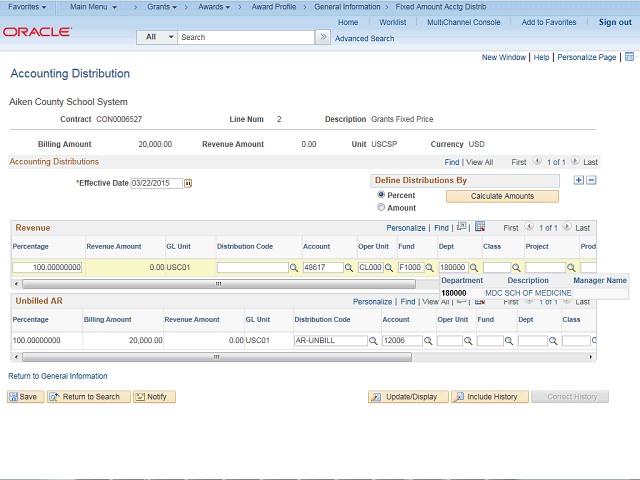Select the Percent radio button
This screenshot has height=480, width=640.
coord(381,195)
